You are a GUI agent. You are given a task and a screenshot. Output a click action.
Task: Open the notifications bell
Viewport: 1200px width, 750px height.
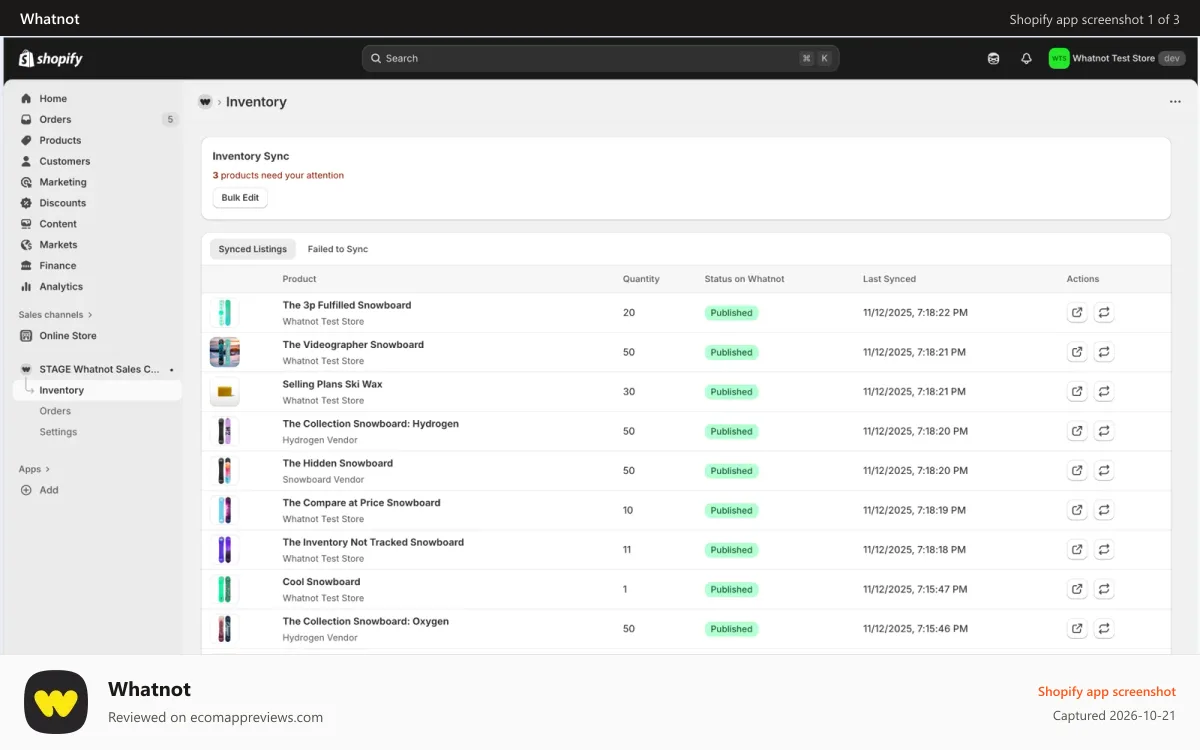tap(1026, 58)
